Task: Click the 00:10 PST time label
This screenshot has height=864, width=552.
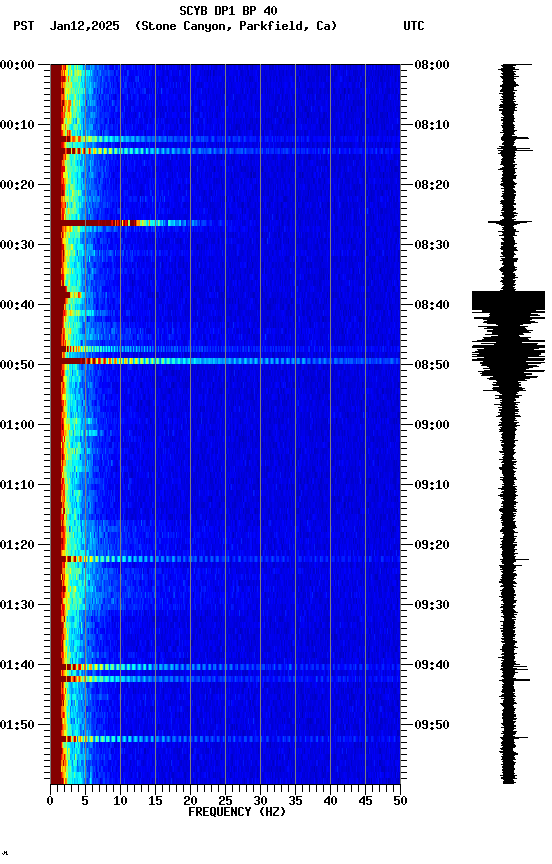Action: [17, 125]
